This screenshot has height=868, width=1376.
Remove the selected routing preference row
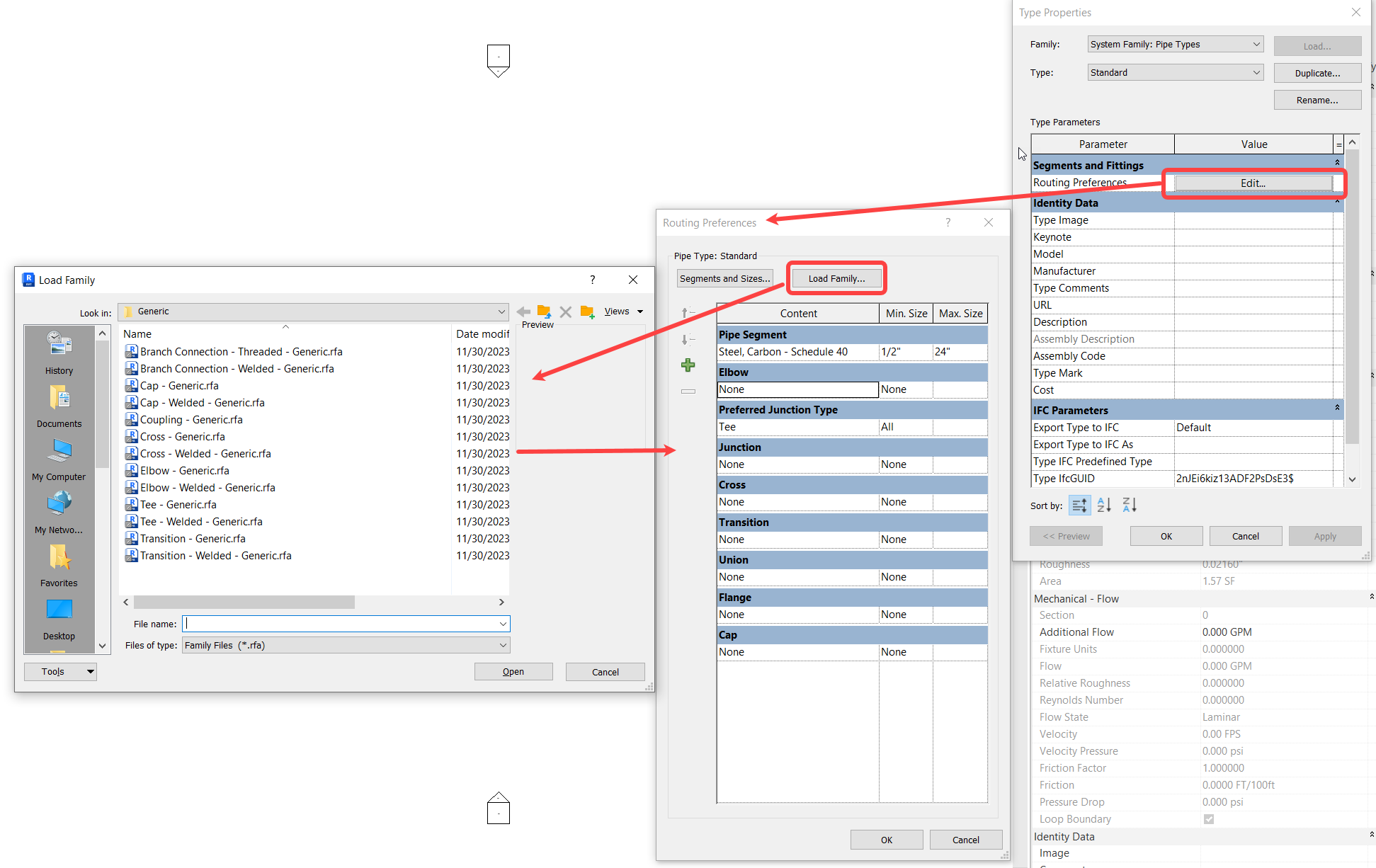[x=688, y=391]
